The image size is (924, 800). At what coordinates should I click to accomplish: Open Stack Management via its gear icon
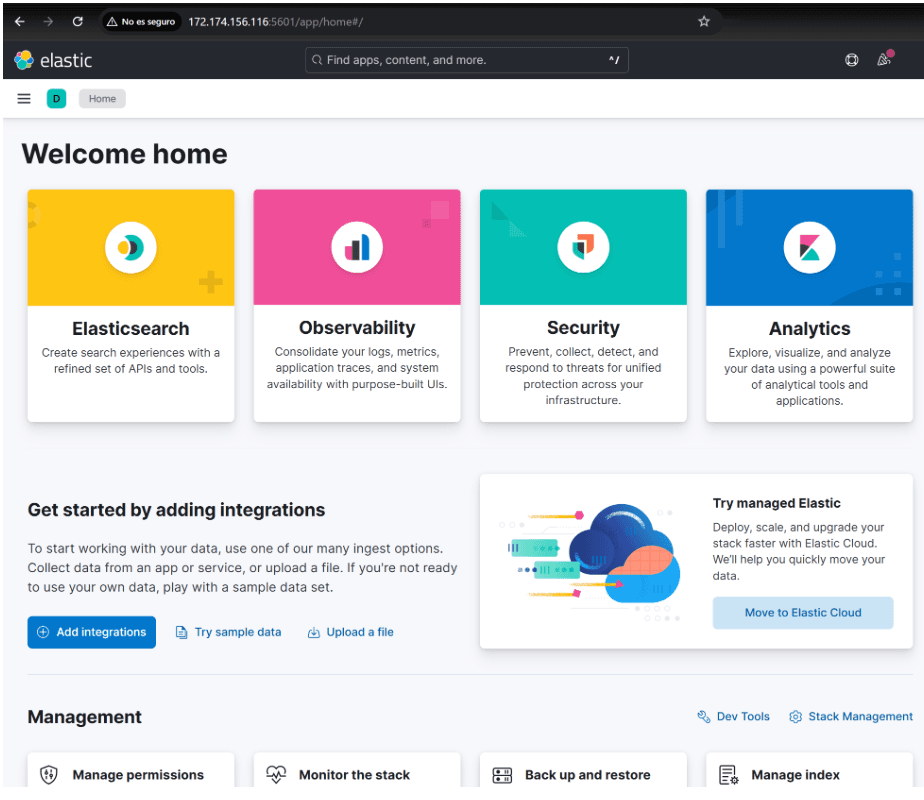795,716
